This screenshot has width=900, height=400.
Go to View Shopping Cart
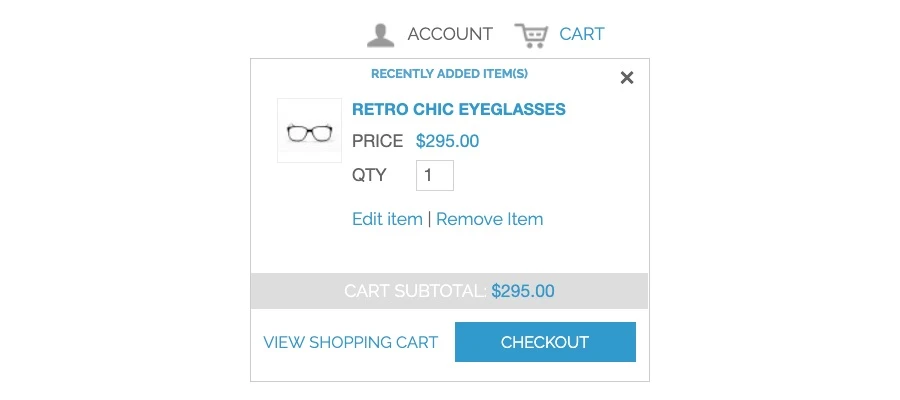[x=350, y=342]
